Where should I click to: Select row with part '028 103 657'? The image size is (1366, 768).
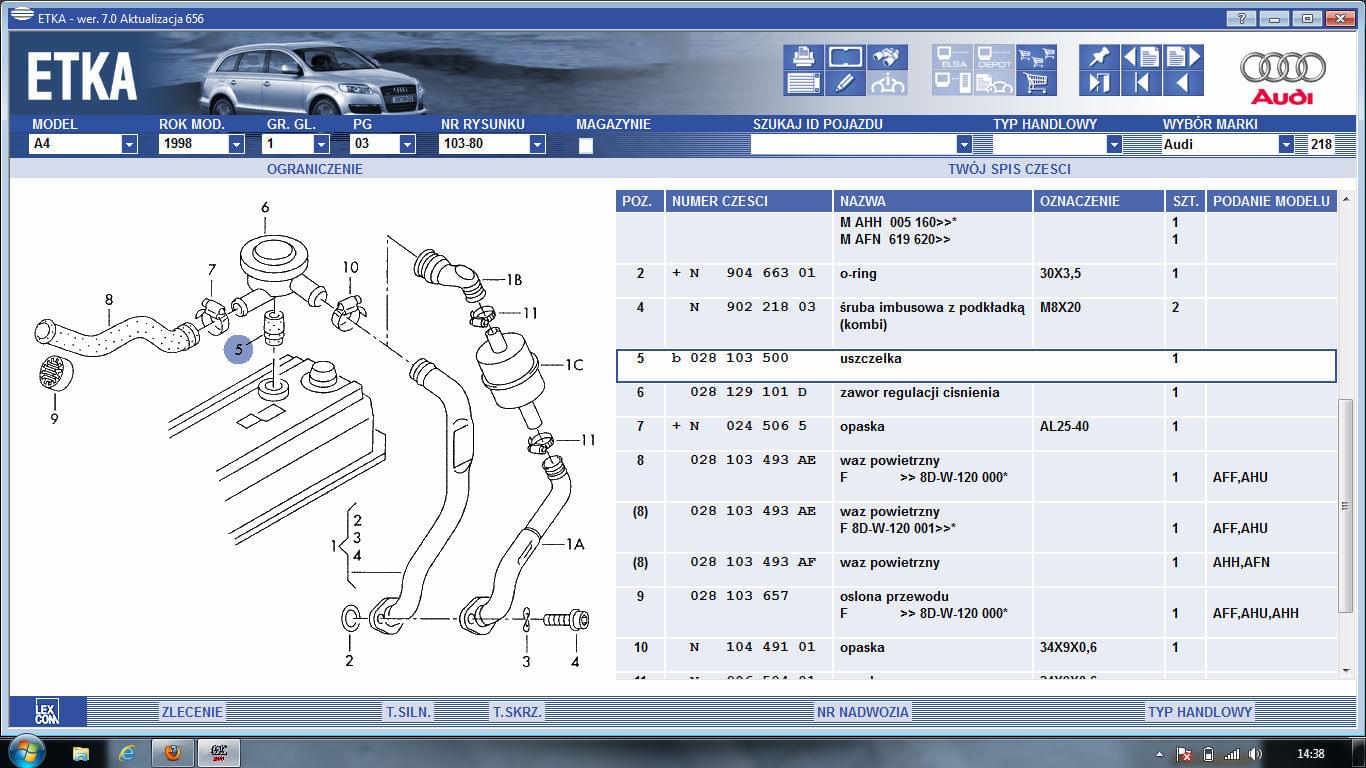click(976, 612)
